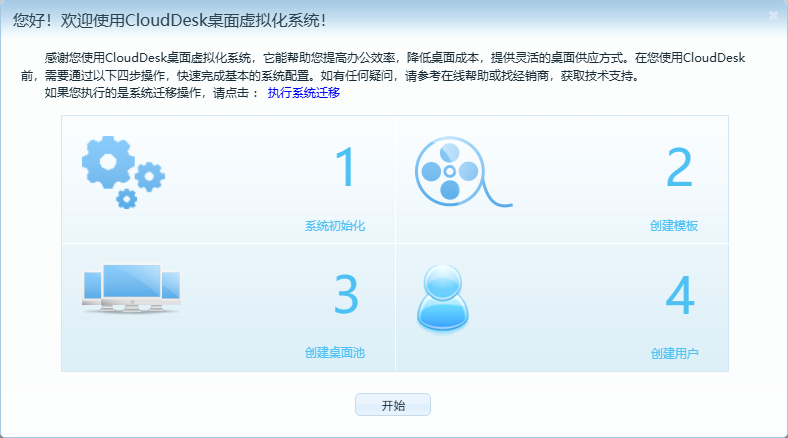
Task: Click the CloudDesk welcome title text
Action: tap(170, 21)
